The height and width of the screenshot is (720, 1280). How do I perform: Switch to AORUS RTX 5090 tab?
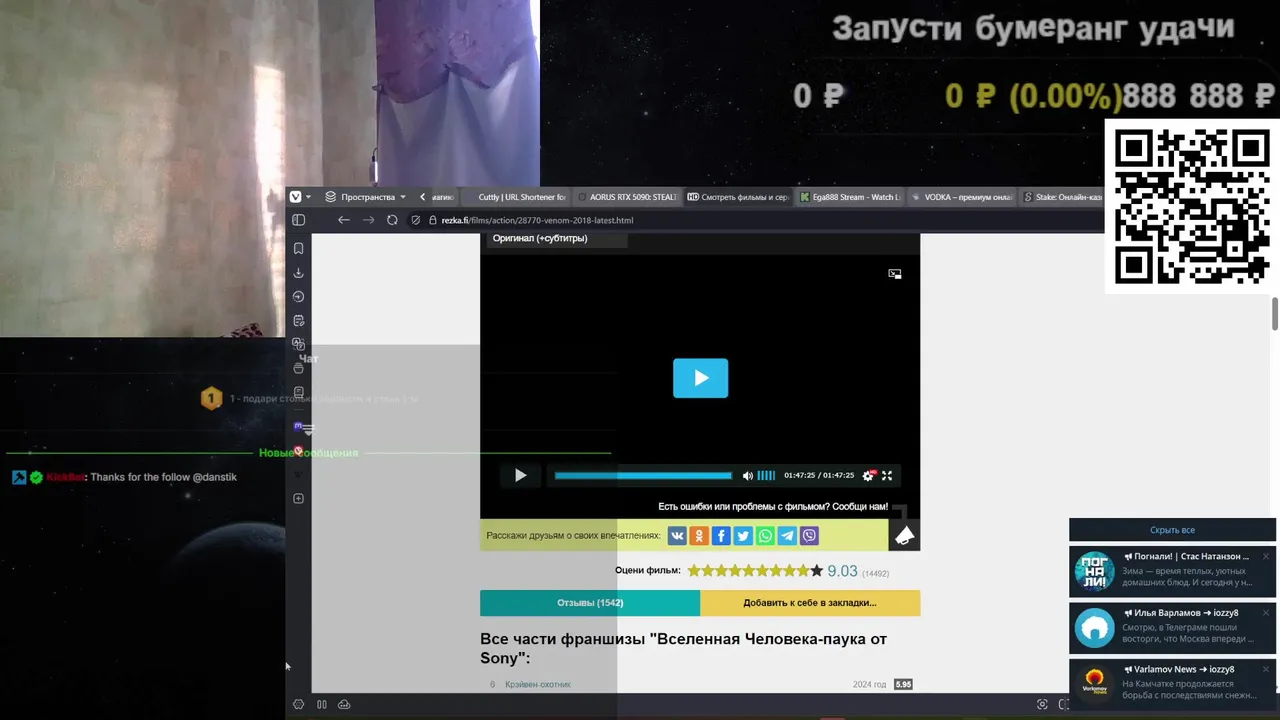point(627,197)
